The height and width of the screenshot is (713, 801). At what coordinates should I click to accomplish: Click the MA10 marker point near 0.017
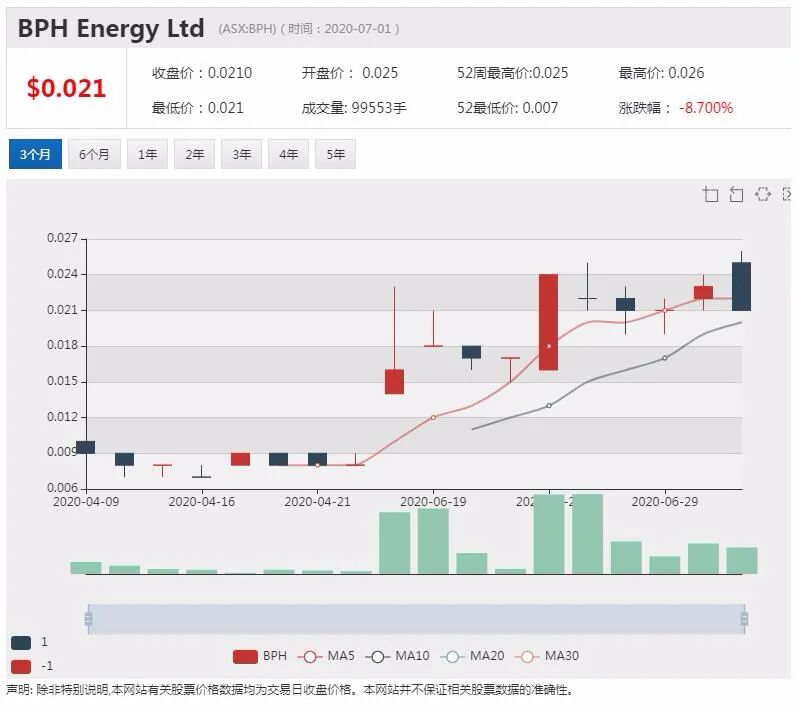[x=665, y=358]
